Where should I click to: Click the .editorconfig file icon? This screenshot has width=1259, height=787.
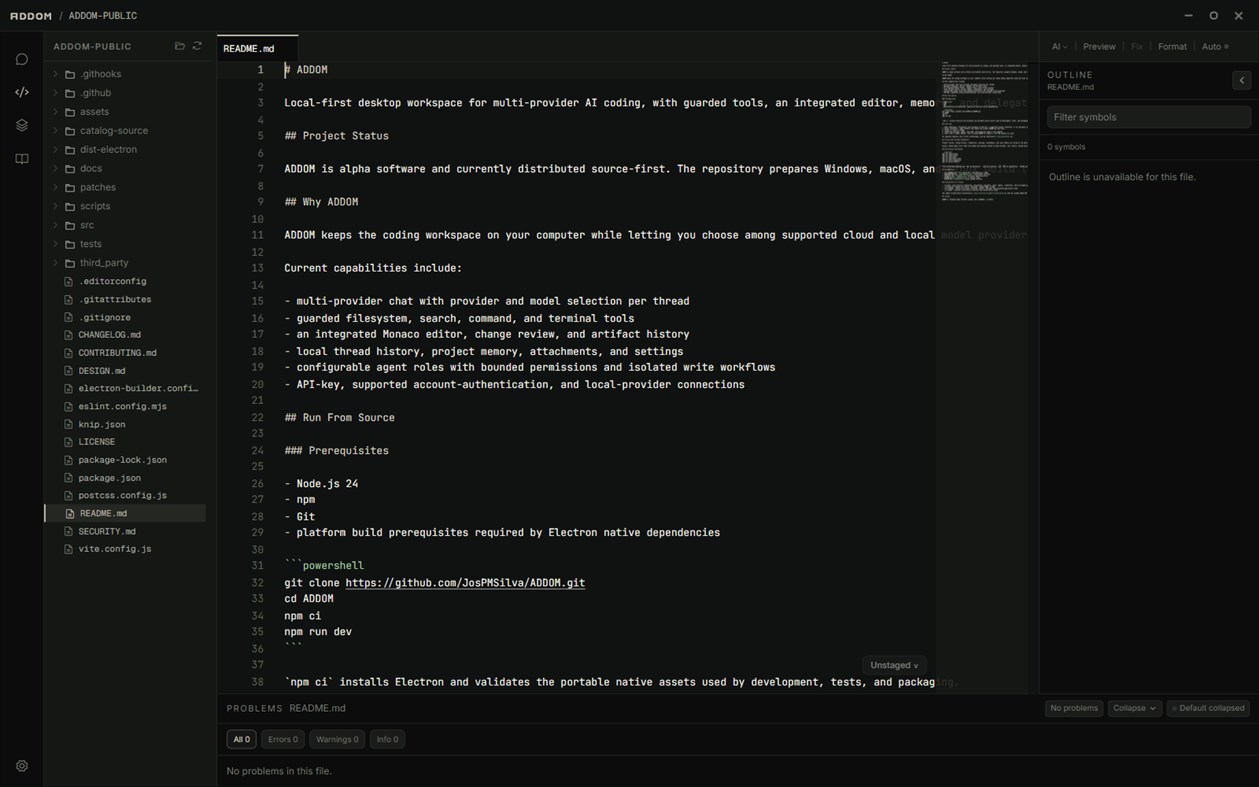click(x=70, y=282)
